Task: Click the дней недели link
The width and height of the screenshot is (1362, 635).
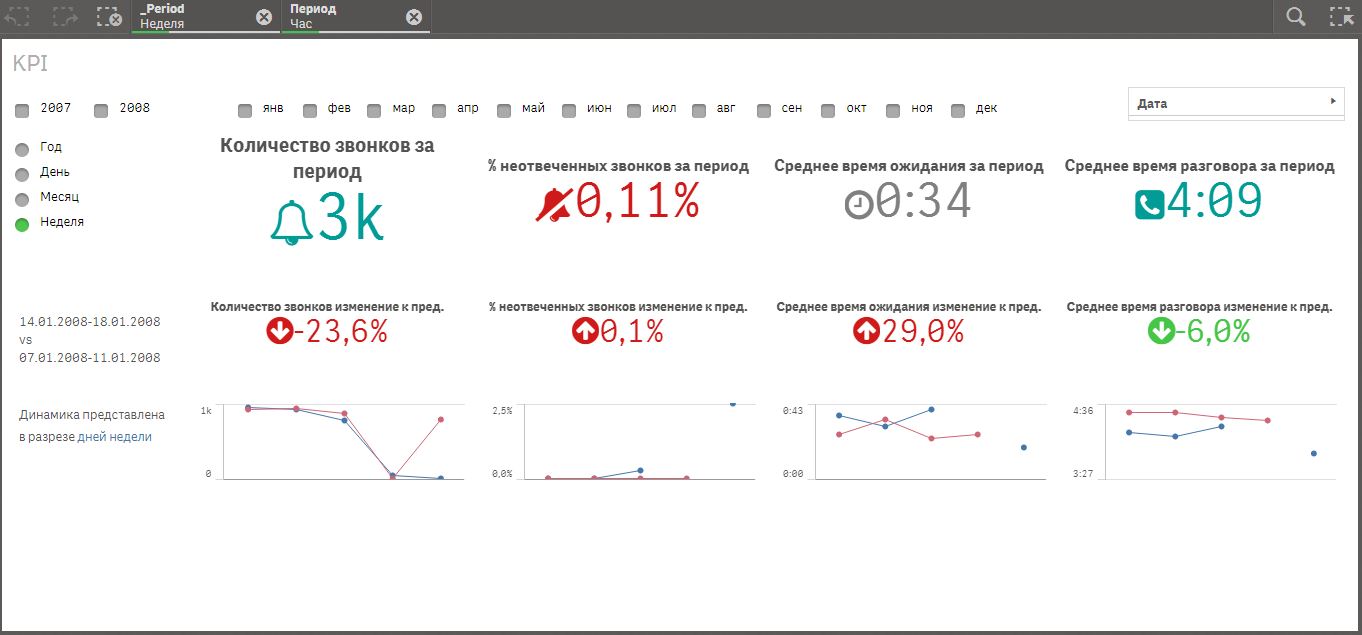Action: pyautogui.click(x=114, y=437)
